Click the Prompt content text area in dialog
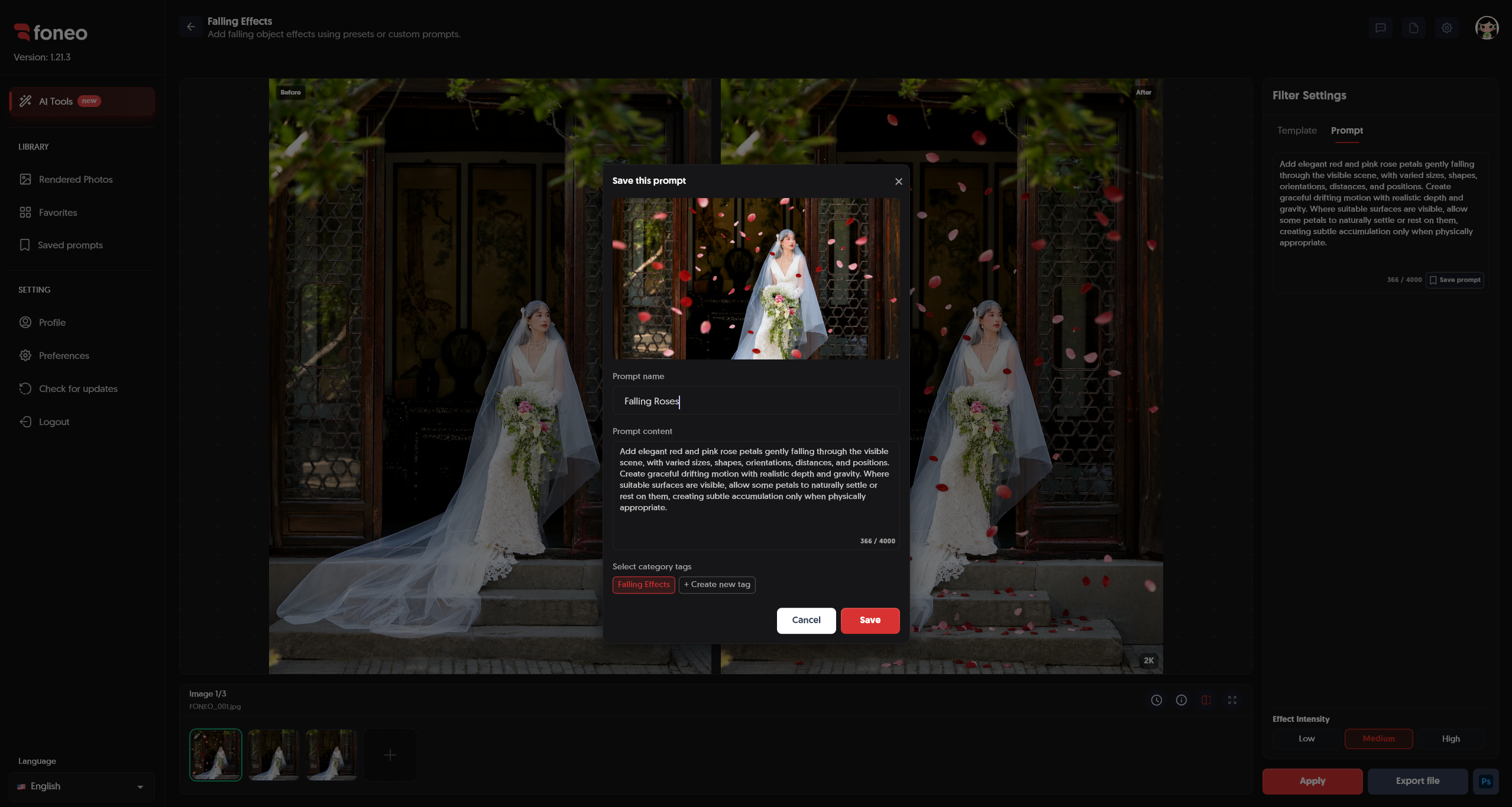 click(756, 495)
